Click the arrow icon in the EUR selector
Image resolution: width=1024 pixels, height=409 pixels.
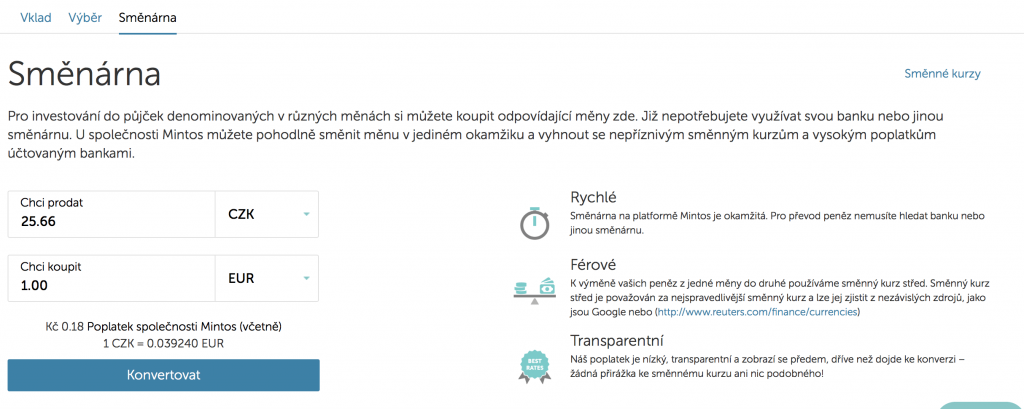pos(306,278)
